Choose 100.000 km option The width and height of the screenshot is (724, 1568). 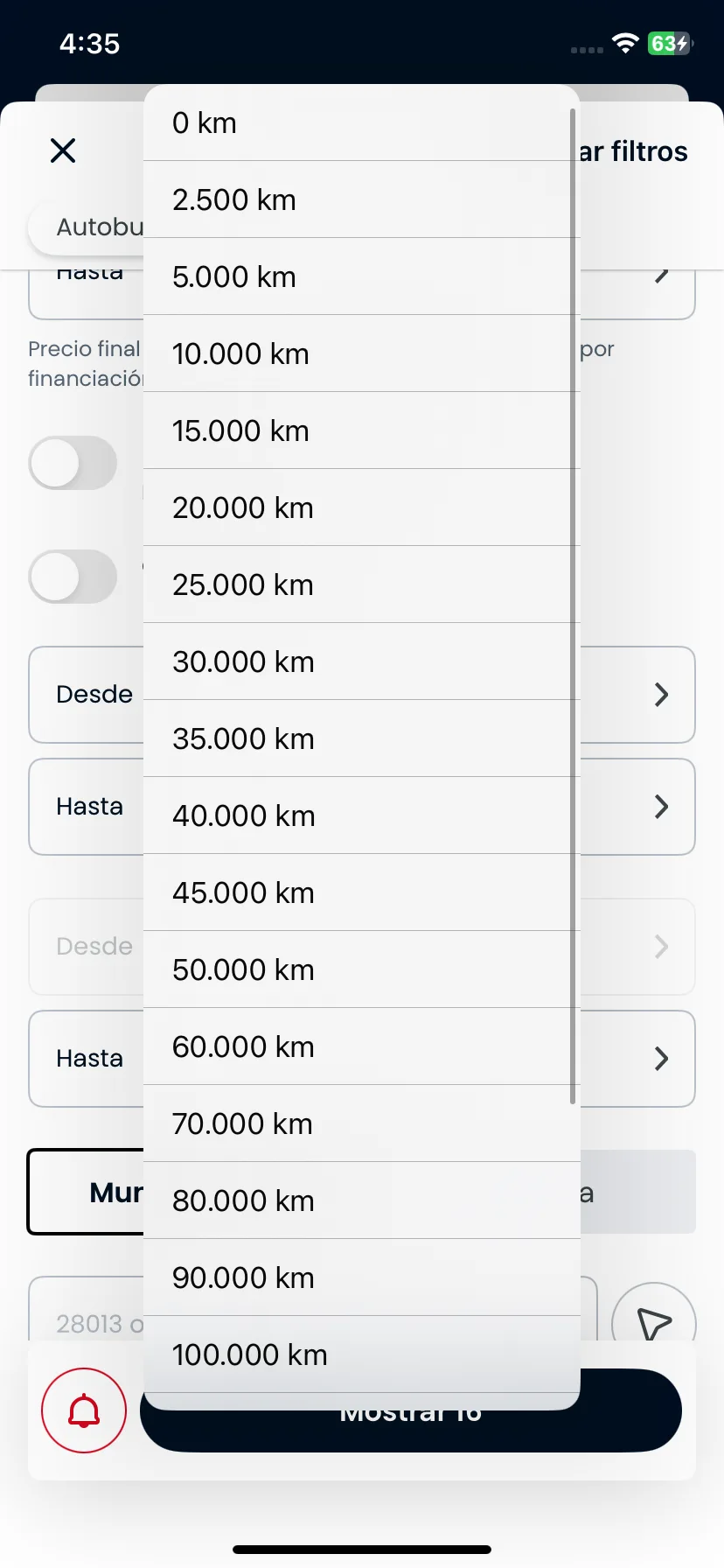362,1354
